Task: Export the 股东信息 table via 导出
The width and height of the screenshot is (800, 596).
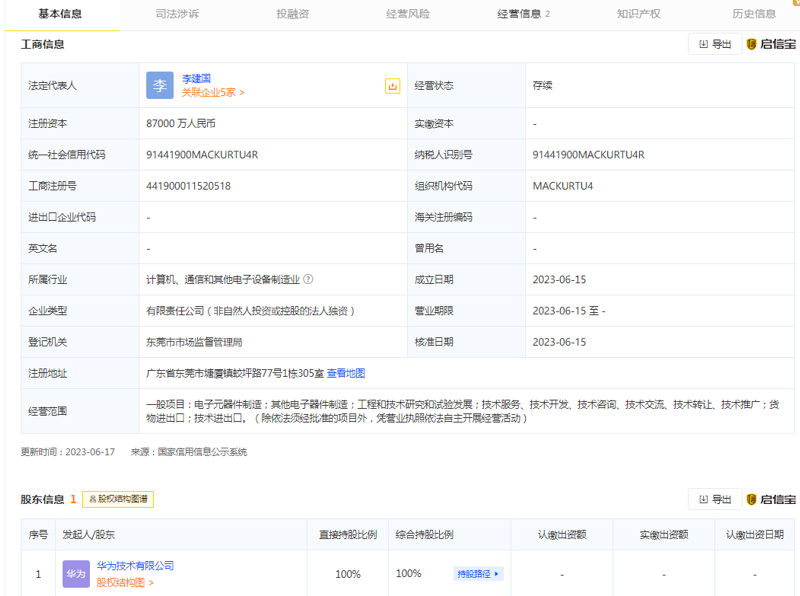Action: (x=715, y=499)
